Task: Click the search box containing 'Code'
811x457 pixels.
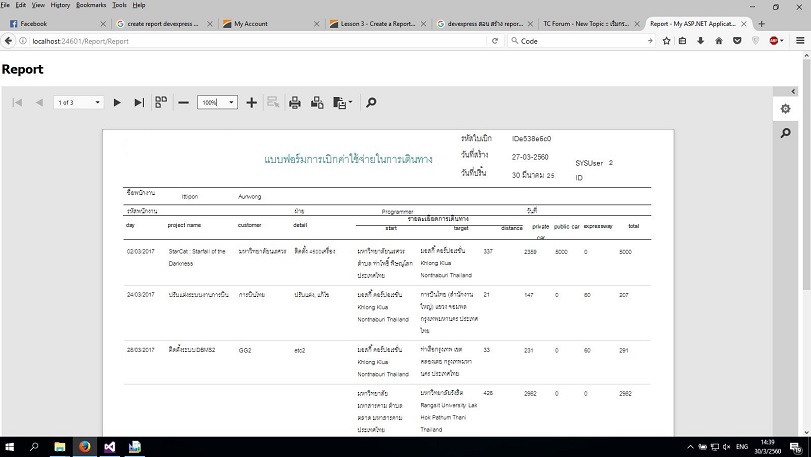Action: [582, 41]
